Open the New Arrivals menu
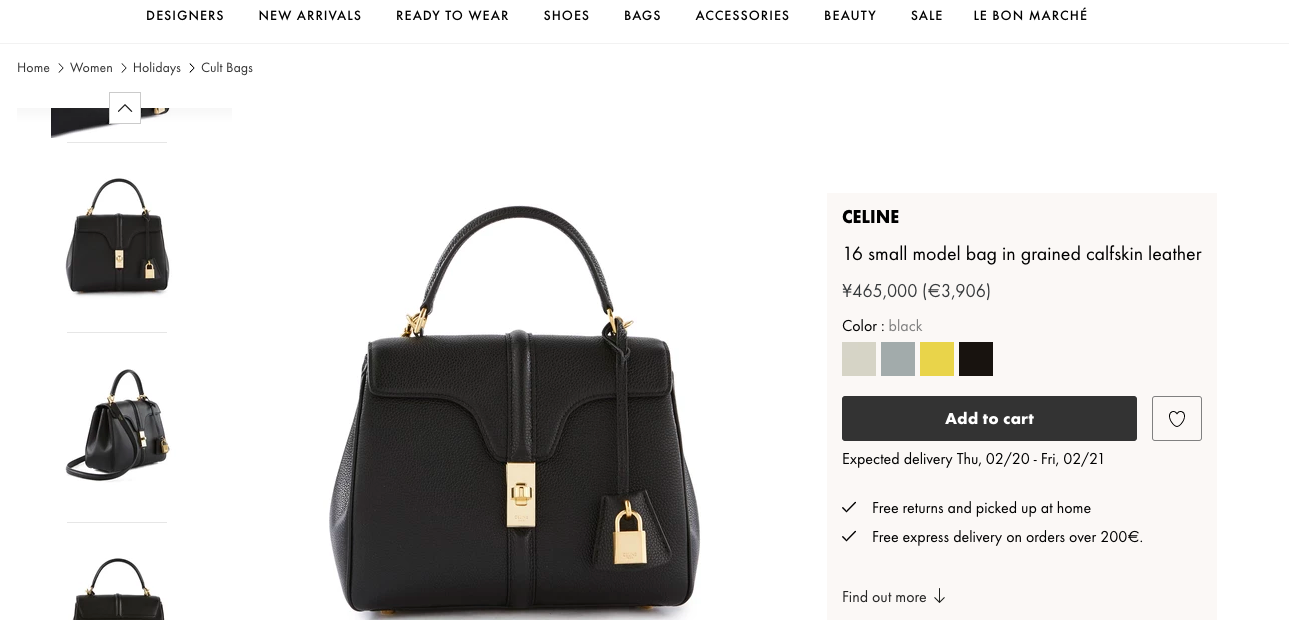Viewport: 1289px width, 620px height. (x=310, y=16)
